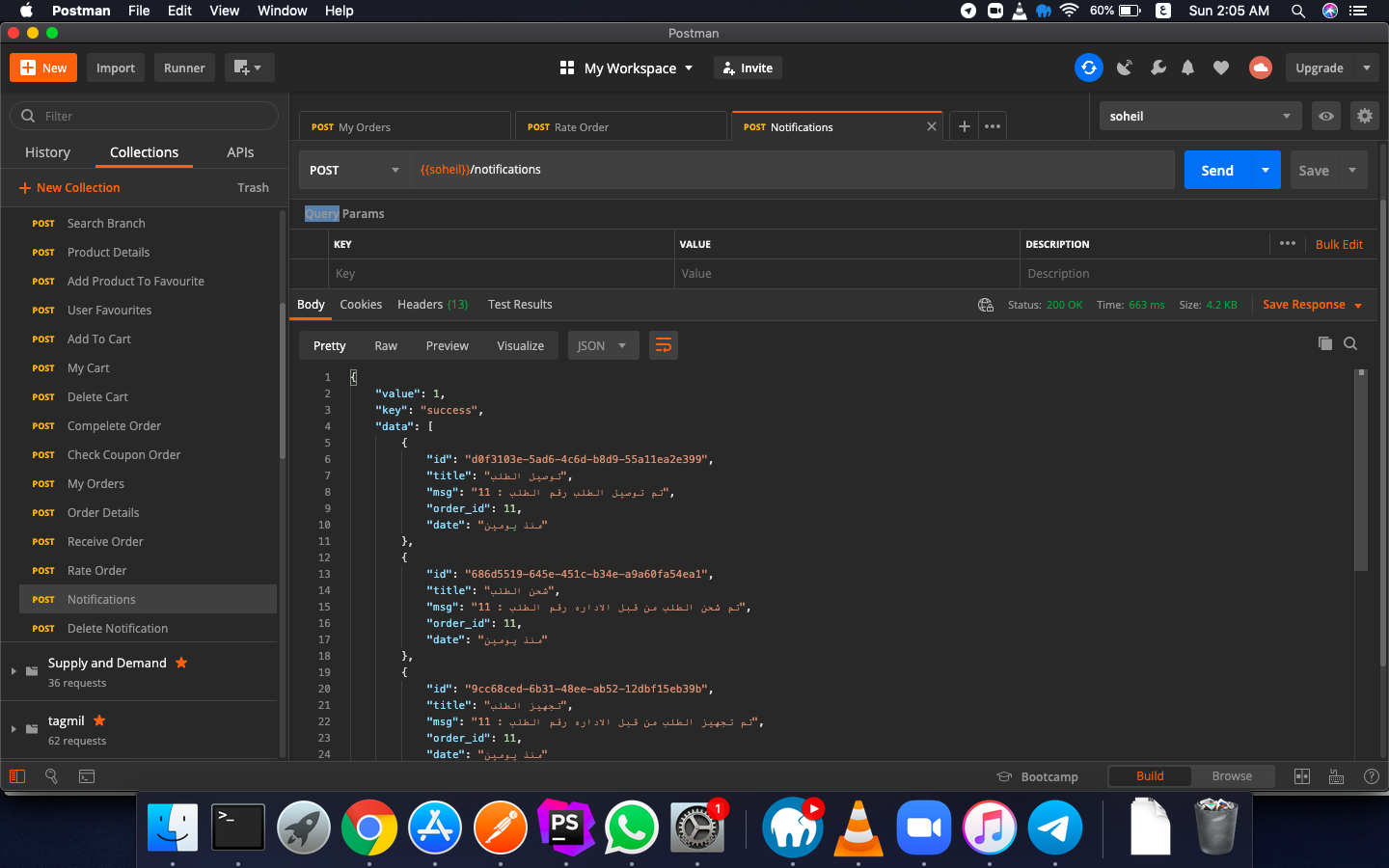Click the New button
Screen dimensions: 1389x868
[43, 68]
